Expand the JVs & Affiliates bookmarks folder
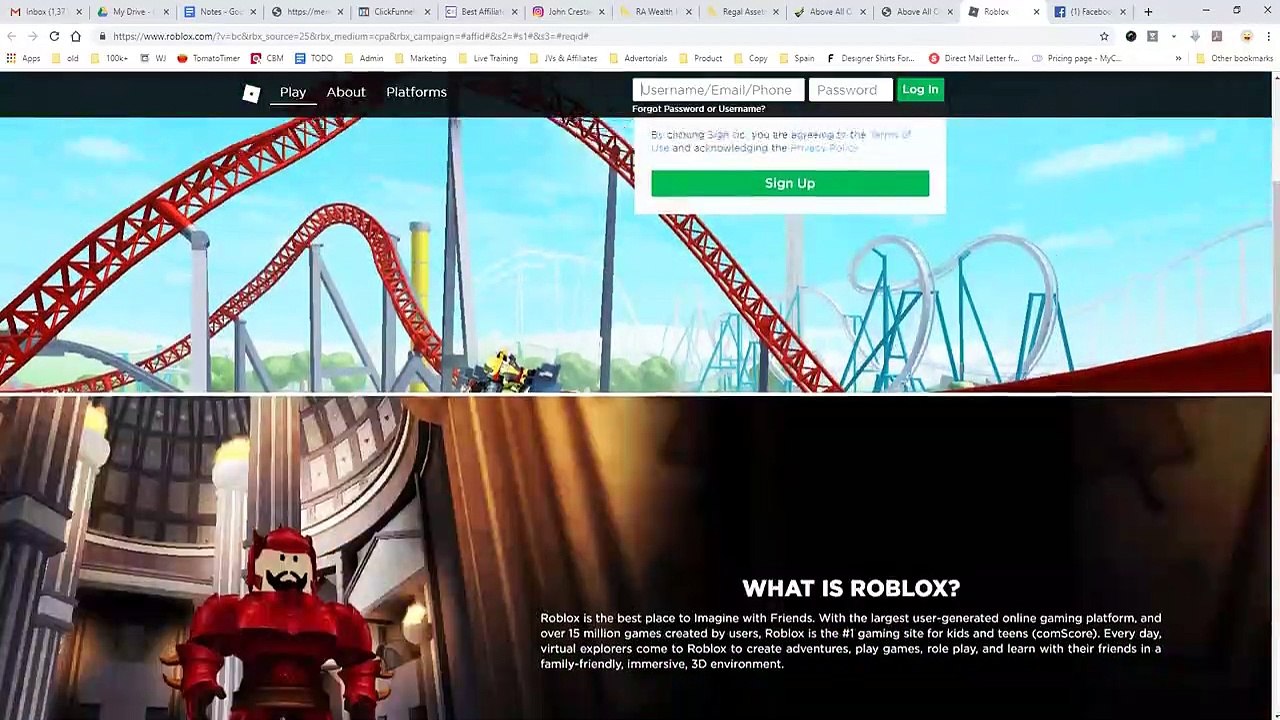This screenshot has width=1280, height=720. [x=562, y=58]
